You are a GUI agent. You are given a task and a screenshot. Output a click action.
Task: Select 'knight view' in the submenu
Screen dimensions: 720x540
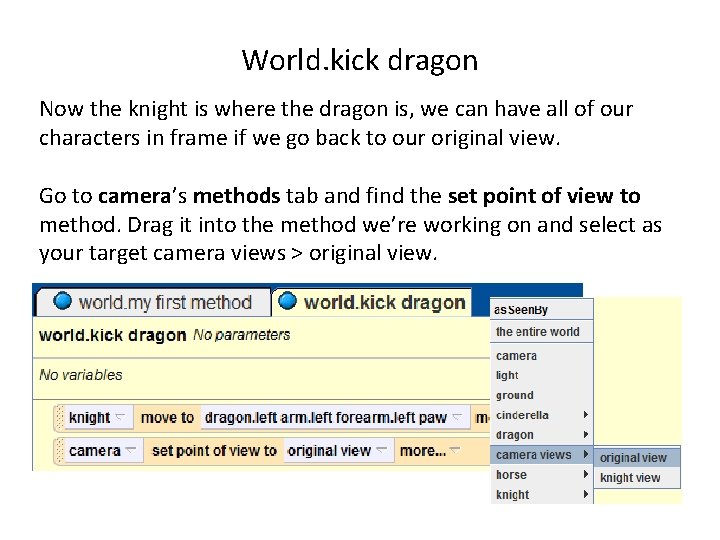(637, 478)
